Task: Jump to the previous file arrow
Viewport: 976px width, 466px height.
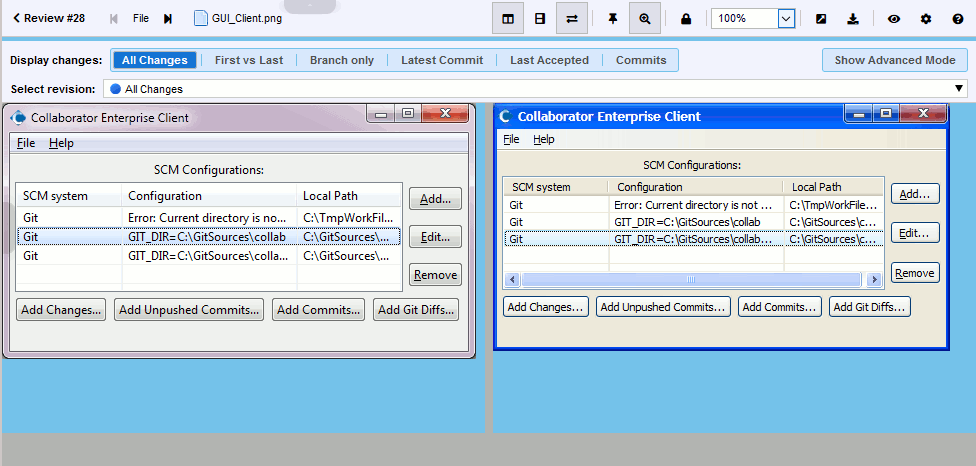Action: click(x=114, y=18)
